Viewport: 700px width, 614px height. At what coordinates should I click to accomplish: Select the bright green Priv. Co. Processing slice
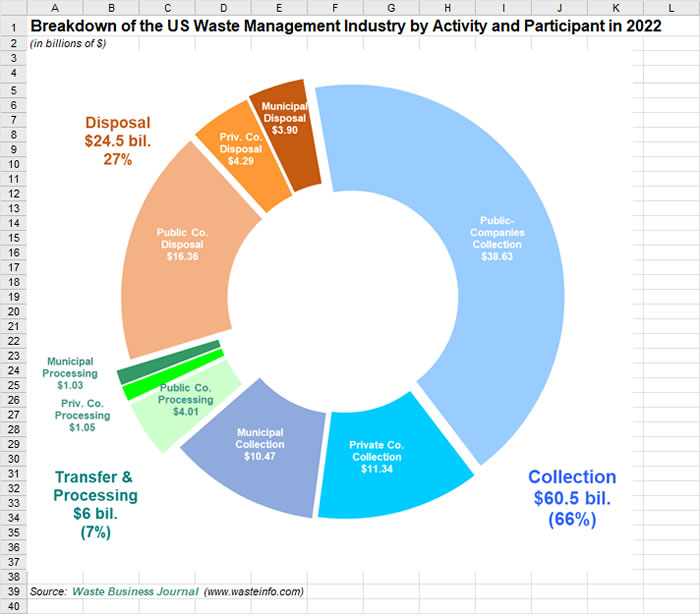pos(173,374)
